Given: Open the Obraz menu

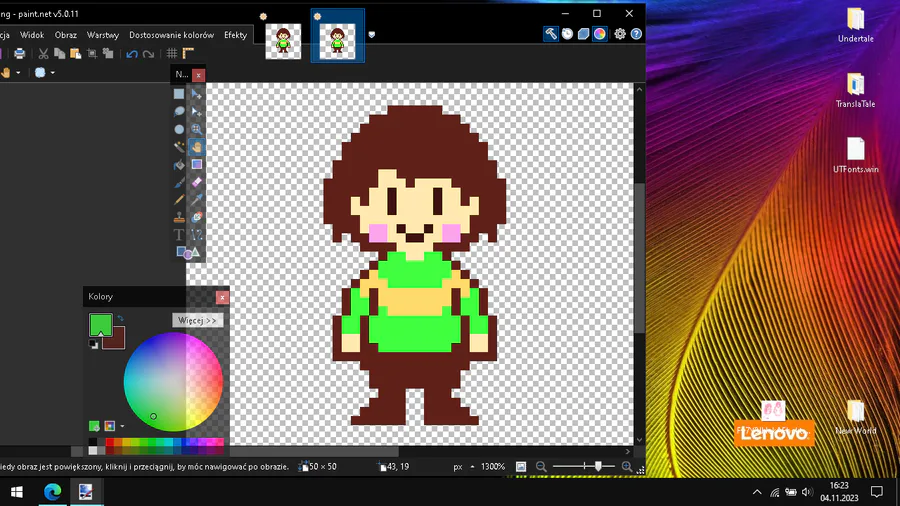Looking at the screenshot, I should click(x=65, y=35).
